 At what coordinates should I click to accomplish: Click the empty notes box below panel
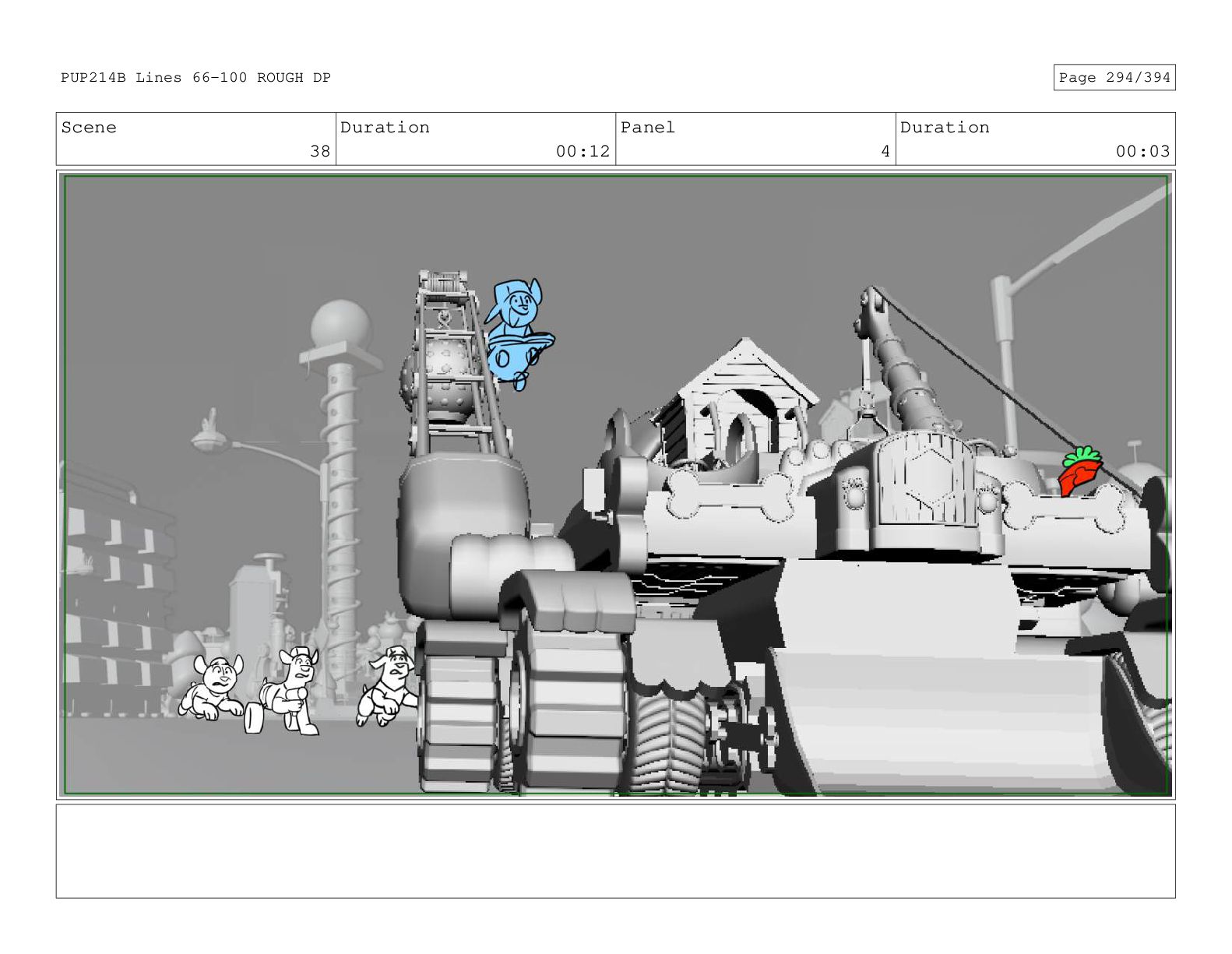(x=616, y=851)
